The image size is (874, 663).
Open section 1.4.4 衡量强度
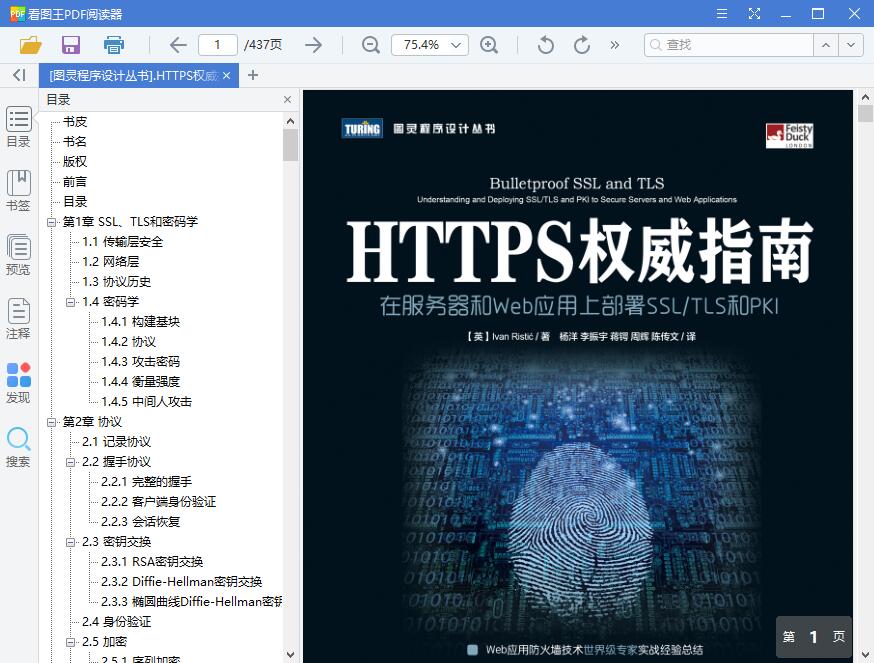click(140, 382)
